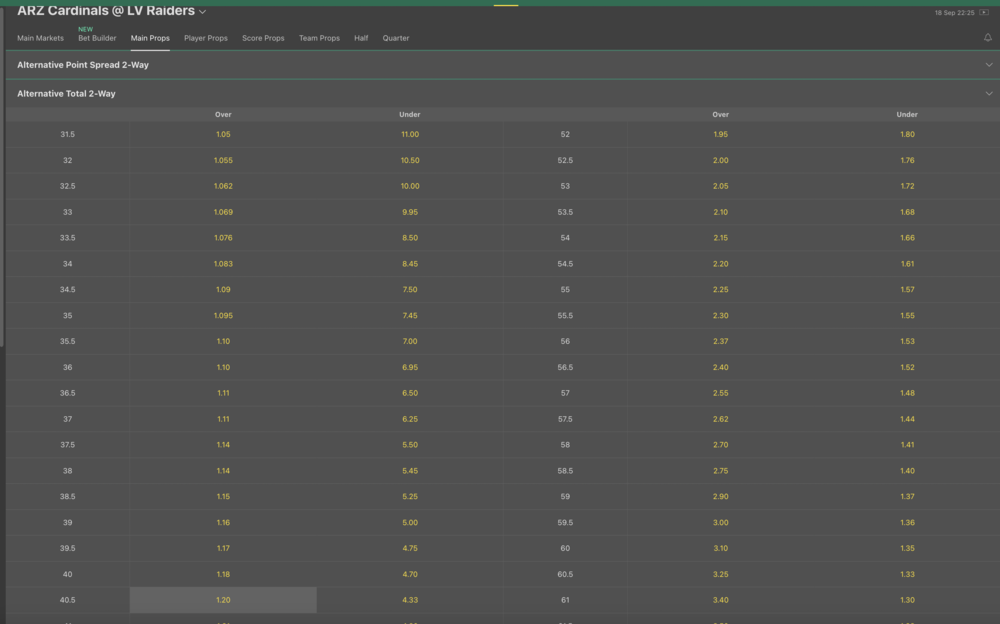Add Under 35 at odds 7.45

410,315
